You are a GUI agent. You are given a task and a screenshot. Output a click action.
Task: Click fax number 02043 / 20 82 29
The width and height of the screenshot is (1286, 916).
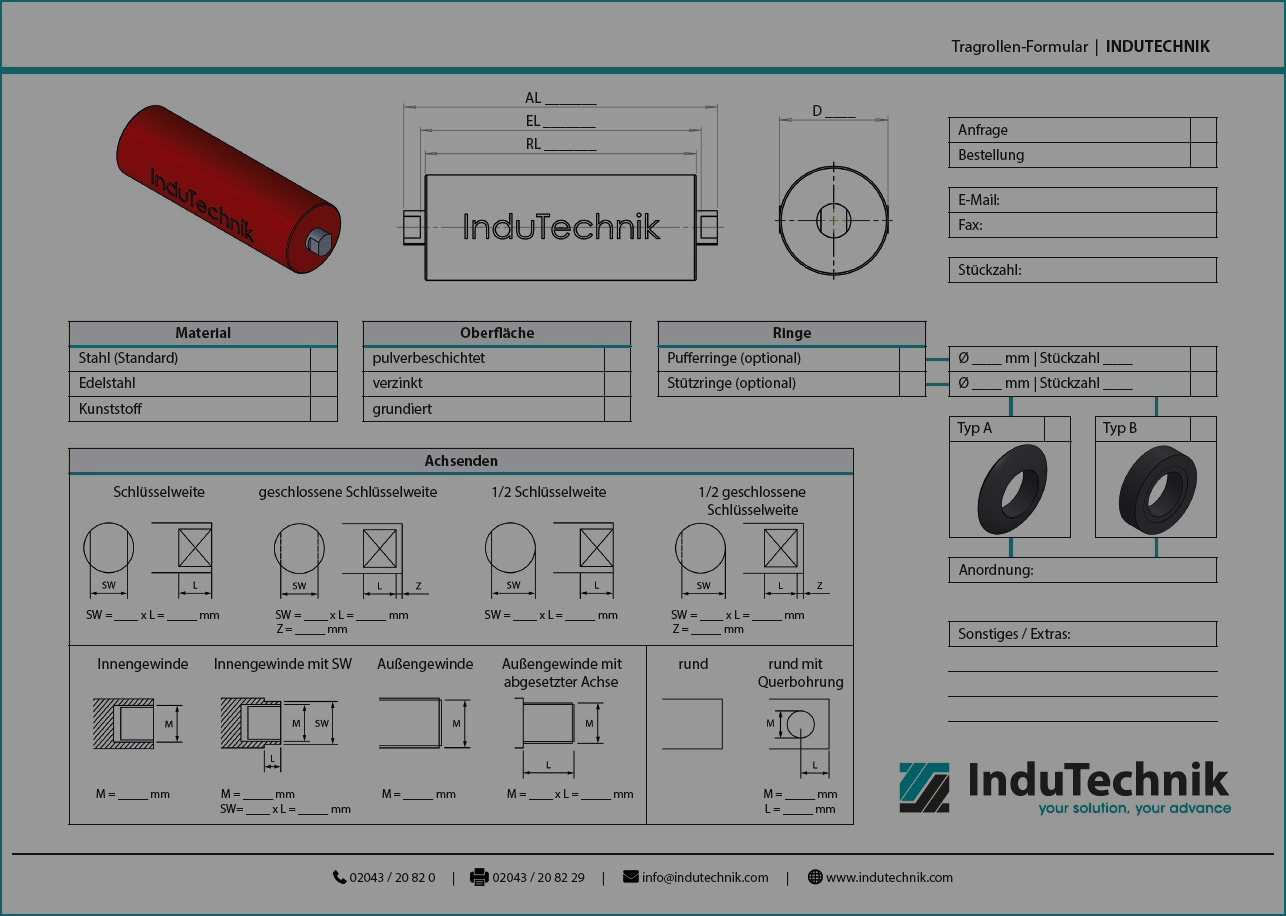pyautogui.click(x=538, y=878)
